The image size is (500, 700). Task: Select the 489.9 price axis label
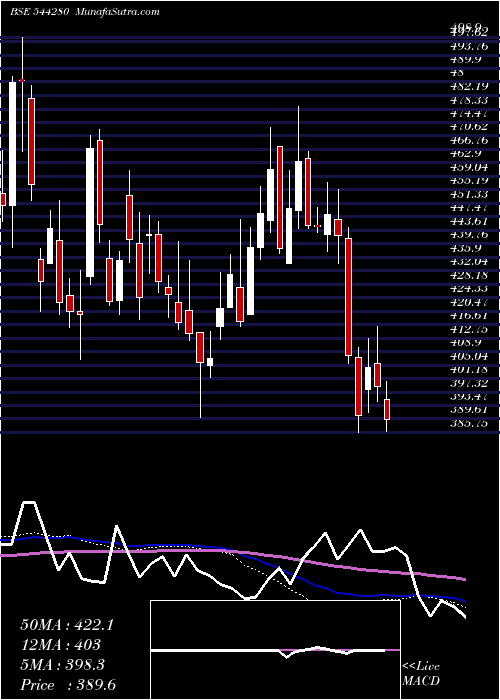[466, 59]
